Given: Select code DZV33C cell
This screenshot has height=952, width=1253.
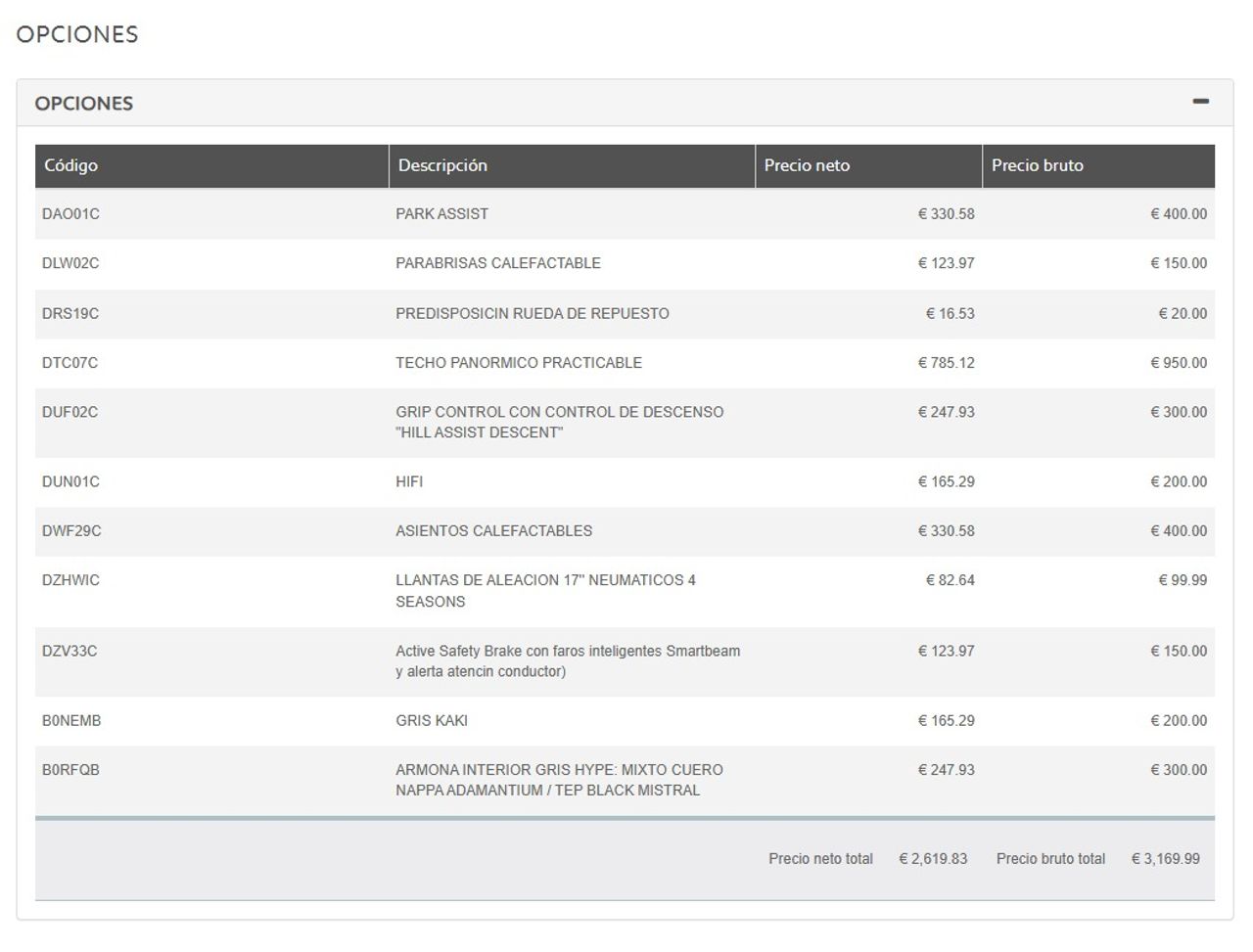Looking at the screenshot, I should (x=70, y=652).
